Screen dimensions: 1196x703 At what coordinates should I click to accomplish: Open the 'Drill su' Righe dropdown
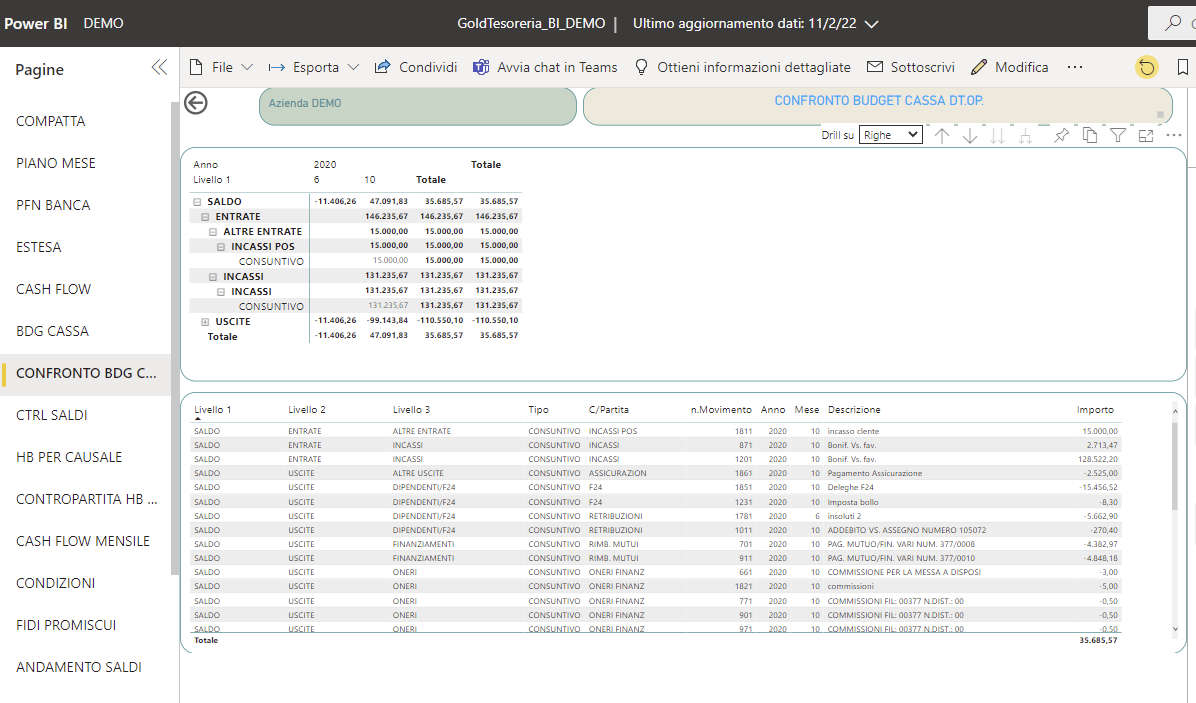(x=890, y=135)
